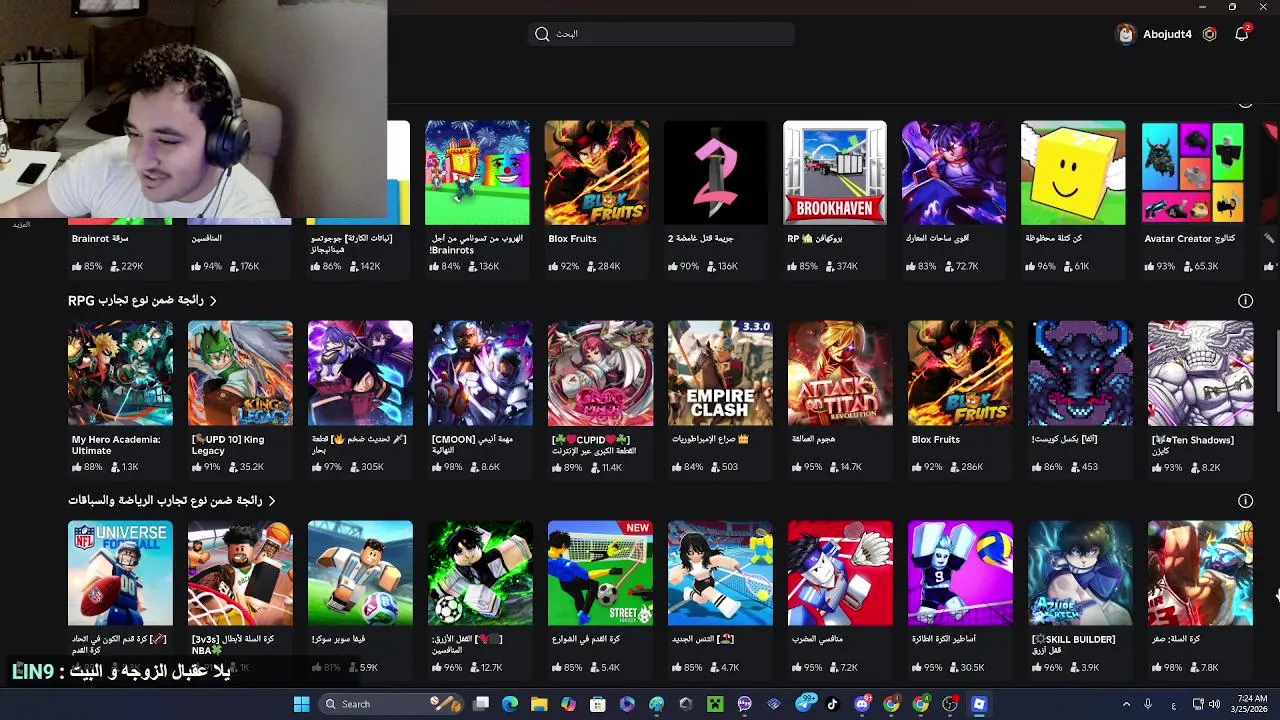Viewport: 1280px width, 720px height.
Task: Switch to Roblox app in the taskbar
Action: tap(979, 704)
